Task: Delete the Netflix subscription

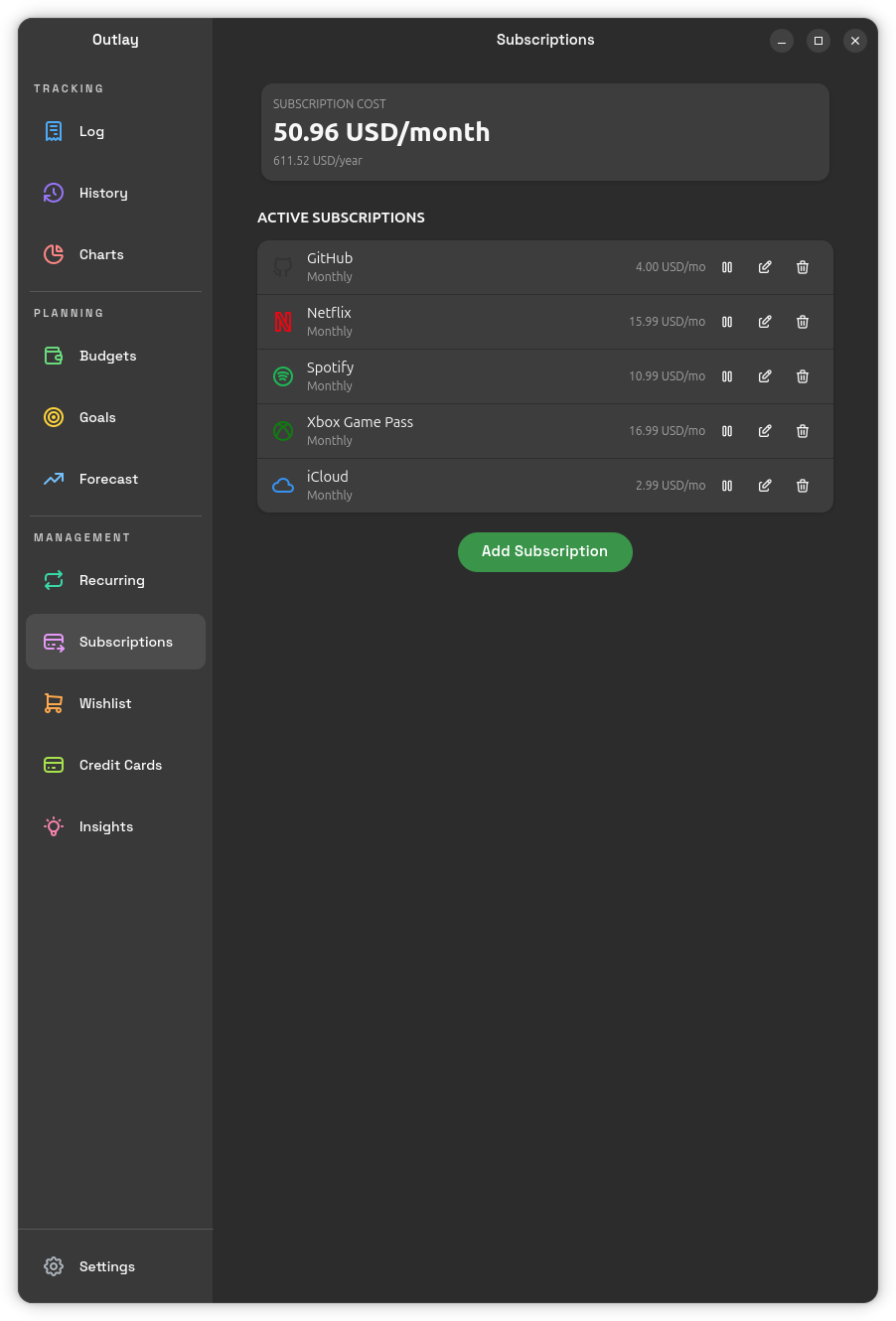Action: pyautogui.click(x=803, y=322)
